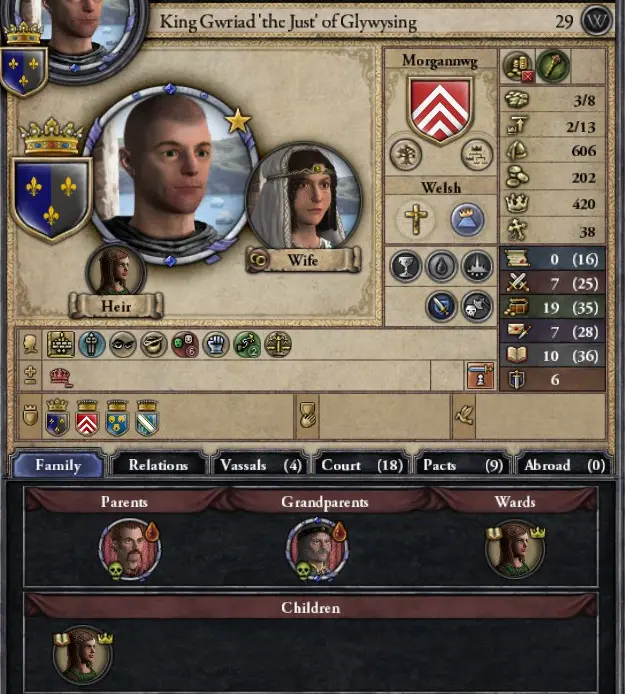Screen dimensions: 625x694
Task: Click the large Morgannwg dynasty coat of arms
Action: pos(440,109)
